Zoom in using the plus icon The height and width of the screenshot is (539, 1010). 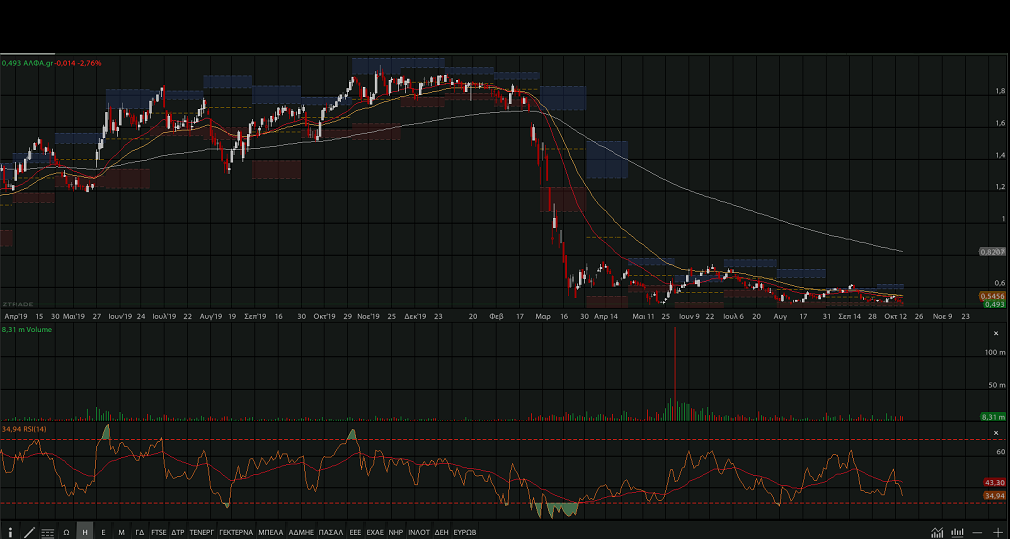(x=997, y=532)
